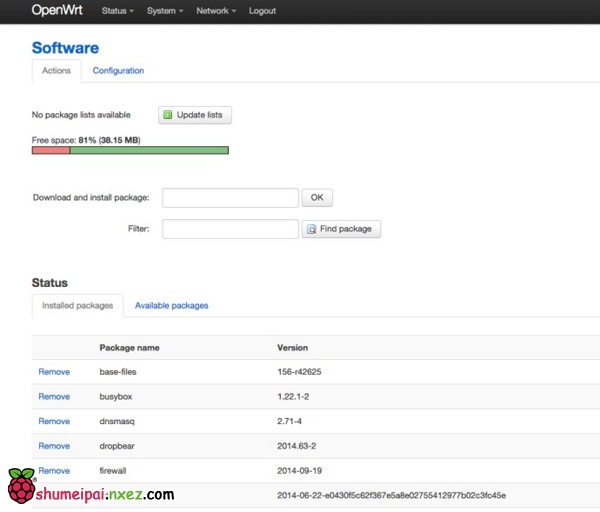Screen dimensions: 600x512
Task: Remove the base-files package
Action: (x=54, y=372)
